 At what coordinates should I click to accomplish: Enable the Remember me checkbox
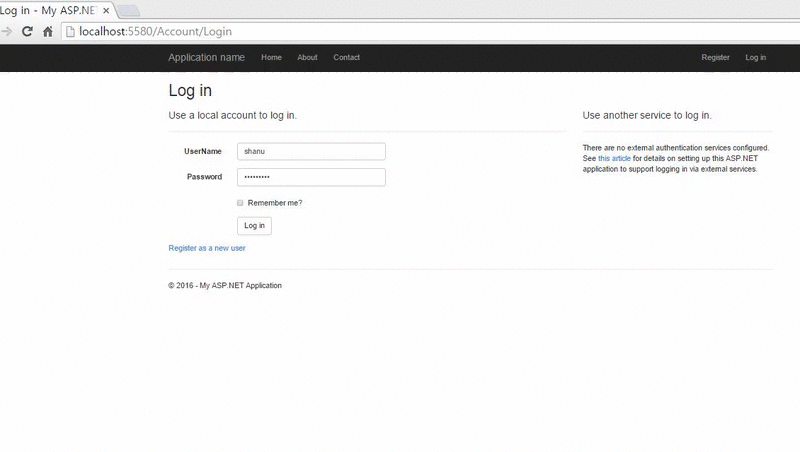click(240, 203)
